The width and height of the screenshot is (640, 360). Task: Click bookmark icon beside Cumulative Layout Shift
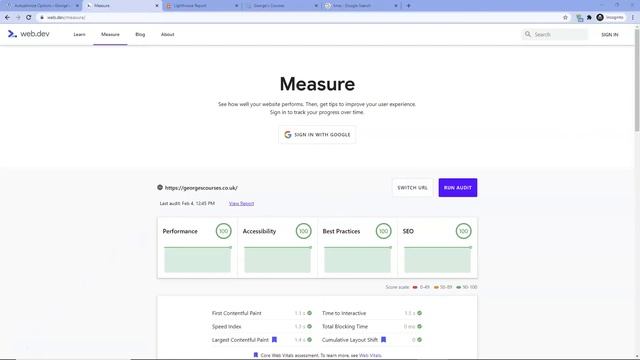[x=384, y=340]
